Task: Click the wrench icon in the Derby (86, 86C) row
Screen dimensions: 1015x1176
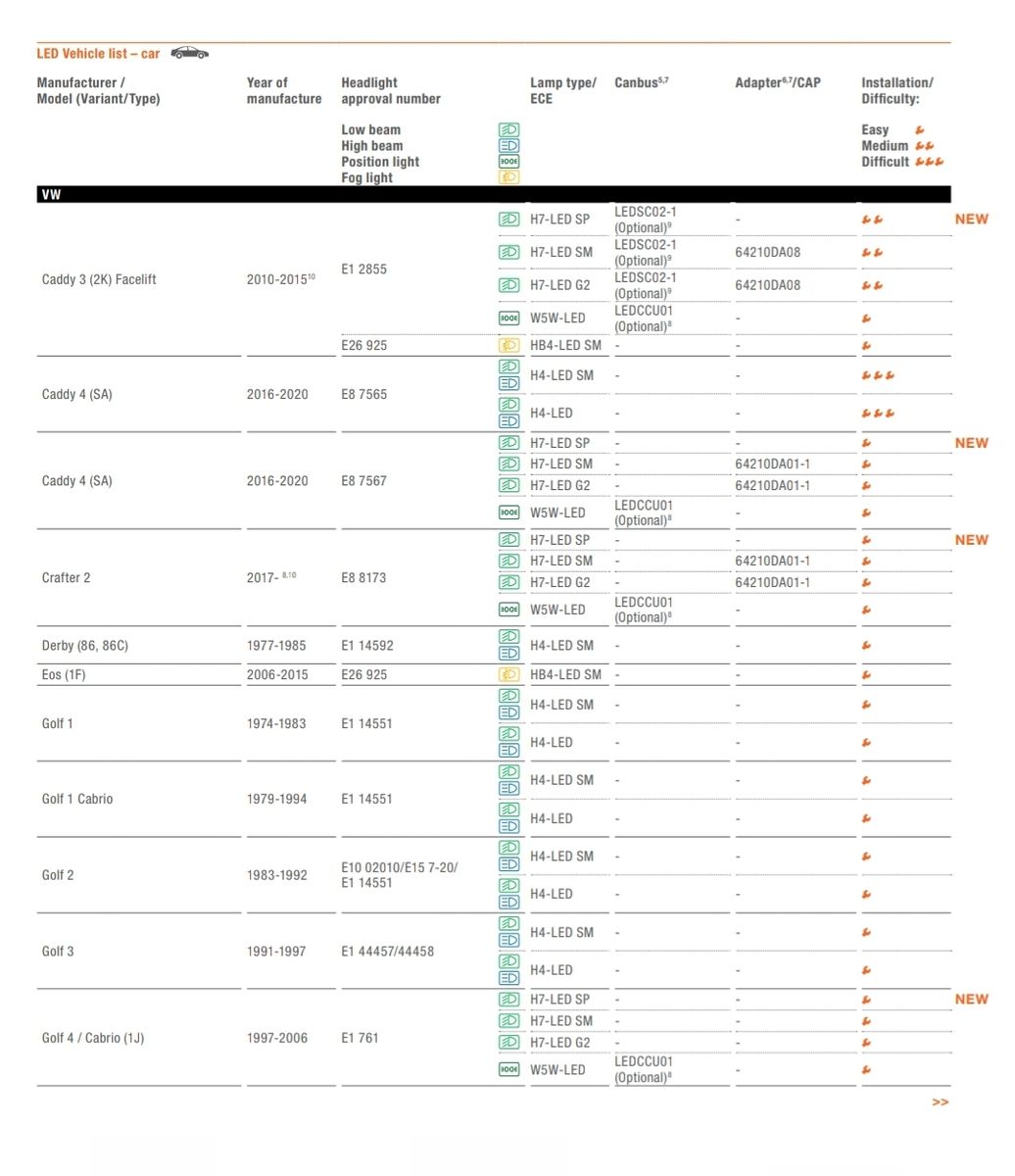Action: (x=866, y=646)
